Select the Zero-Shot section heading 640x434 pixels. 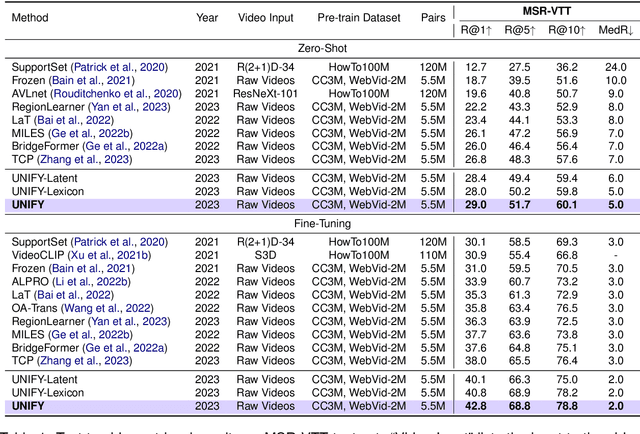click(x=319, y=47)
